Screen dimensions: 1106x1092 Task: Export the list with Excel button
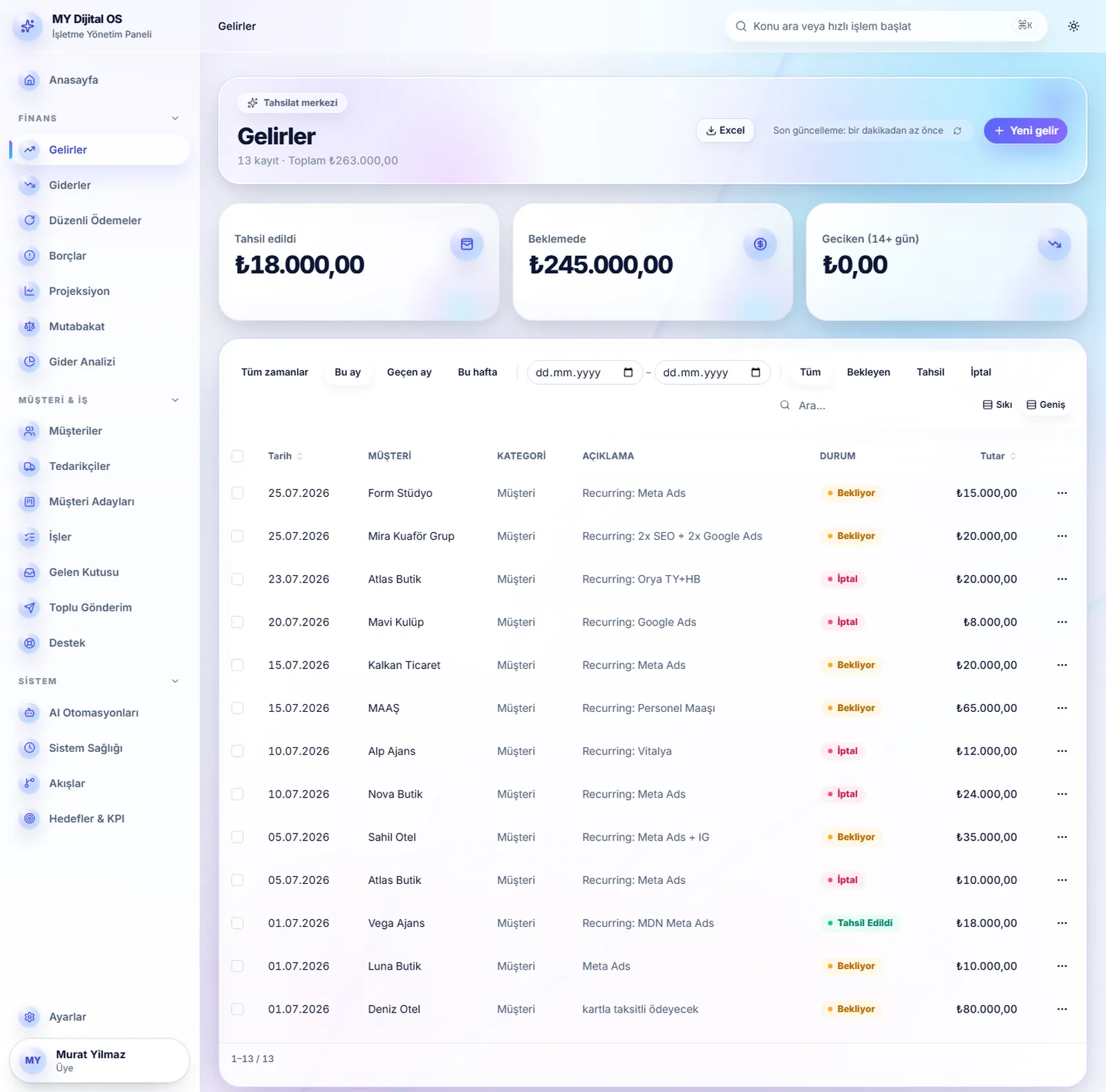725,131
